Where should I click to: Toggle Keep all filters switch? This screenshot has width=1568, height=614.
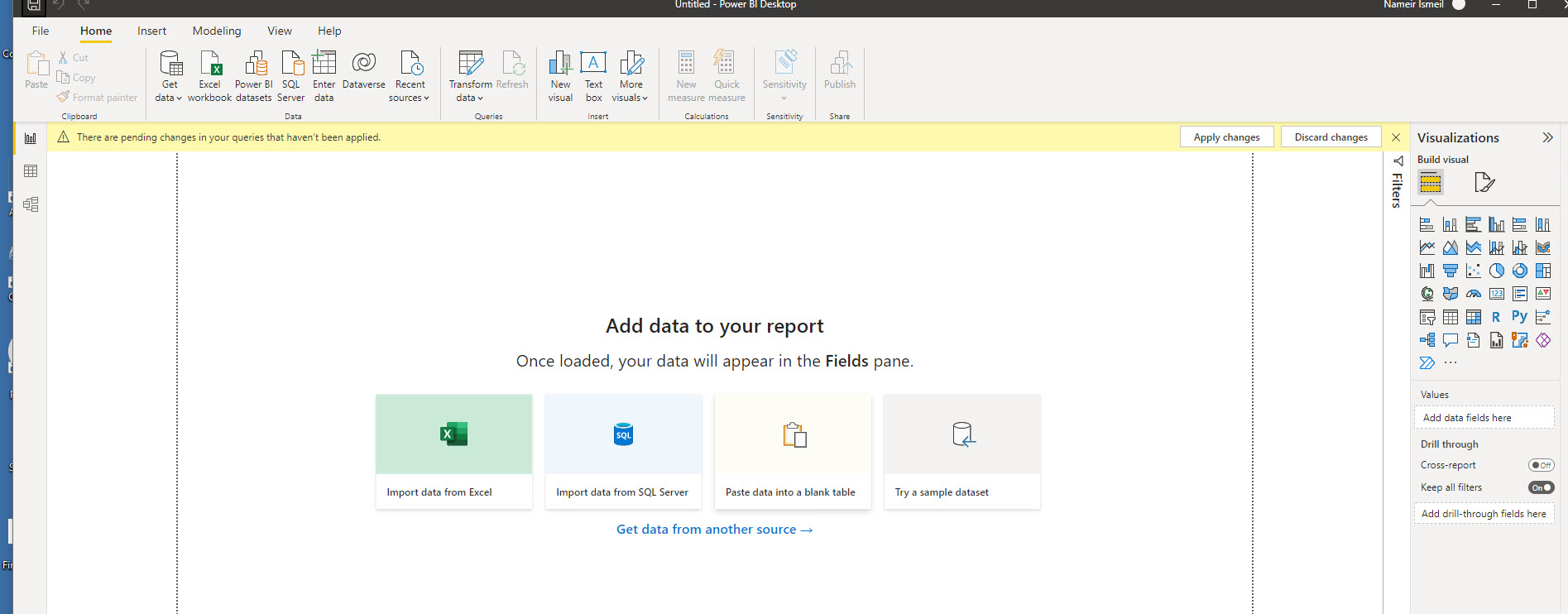(1541, 487)
